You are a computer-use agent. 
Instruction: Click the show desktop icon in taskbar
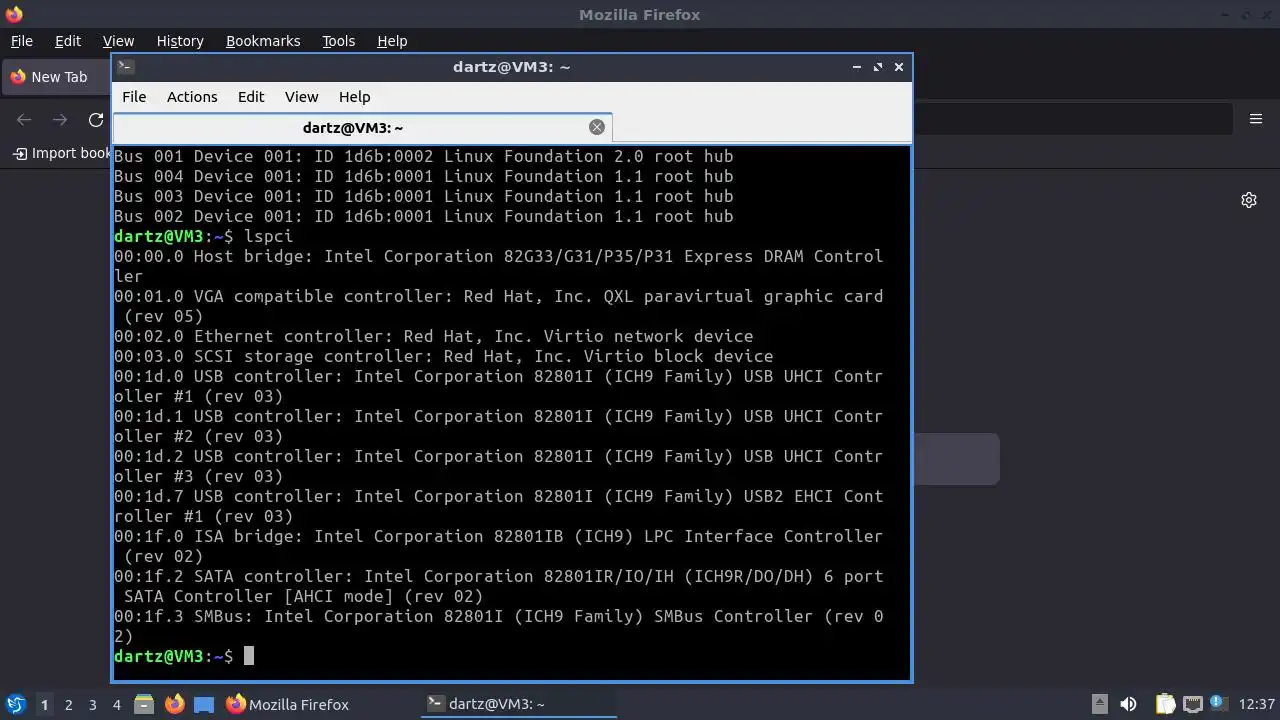coord(204,704)
